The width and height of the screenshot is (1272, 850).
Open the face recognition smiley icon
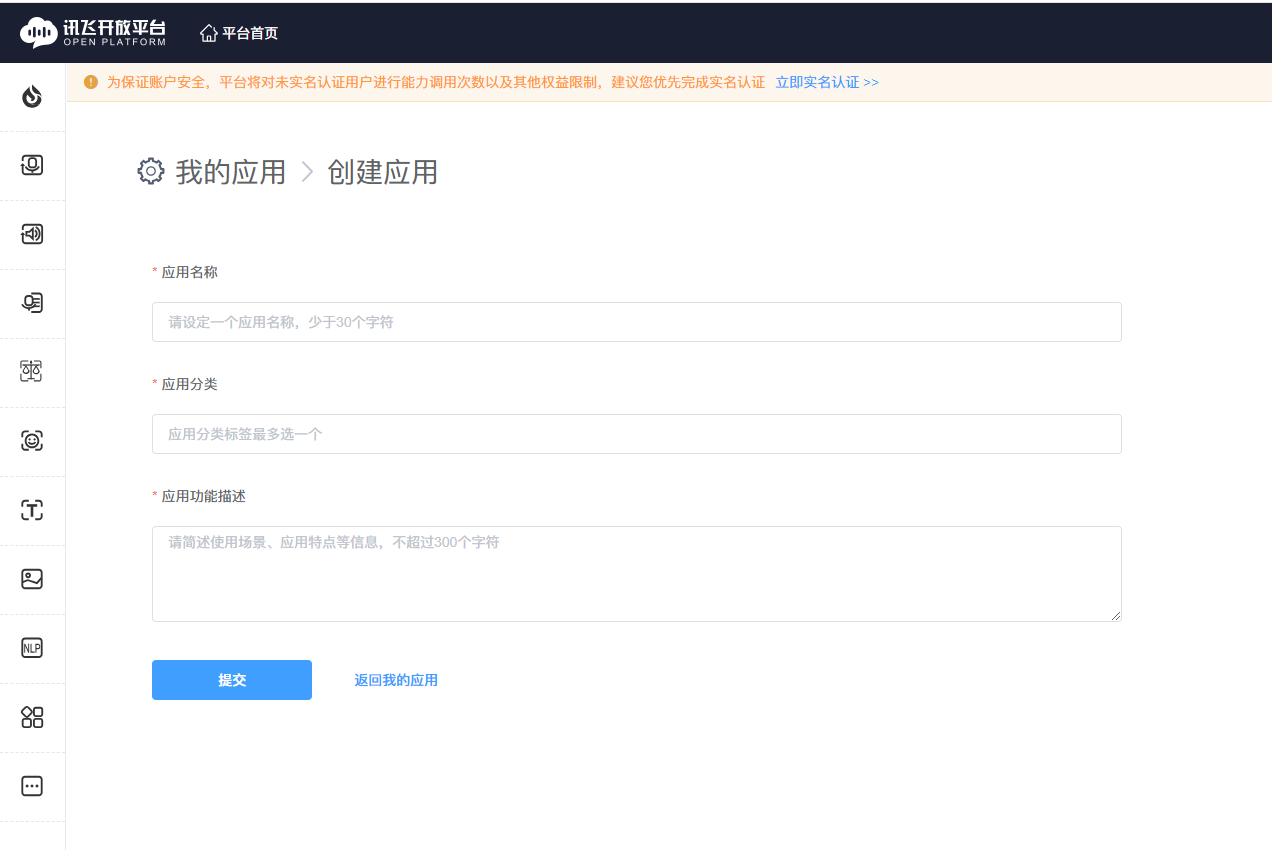pos(32,441)
